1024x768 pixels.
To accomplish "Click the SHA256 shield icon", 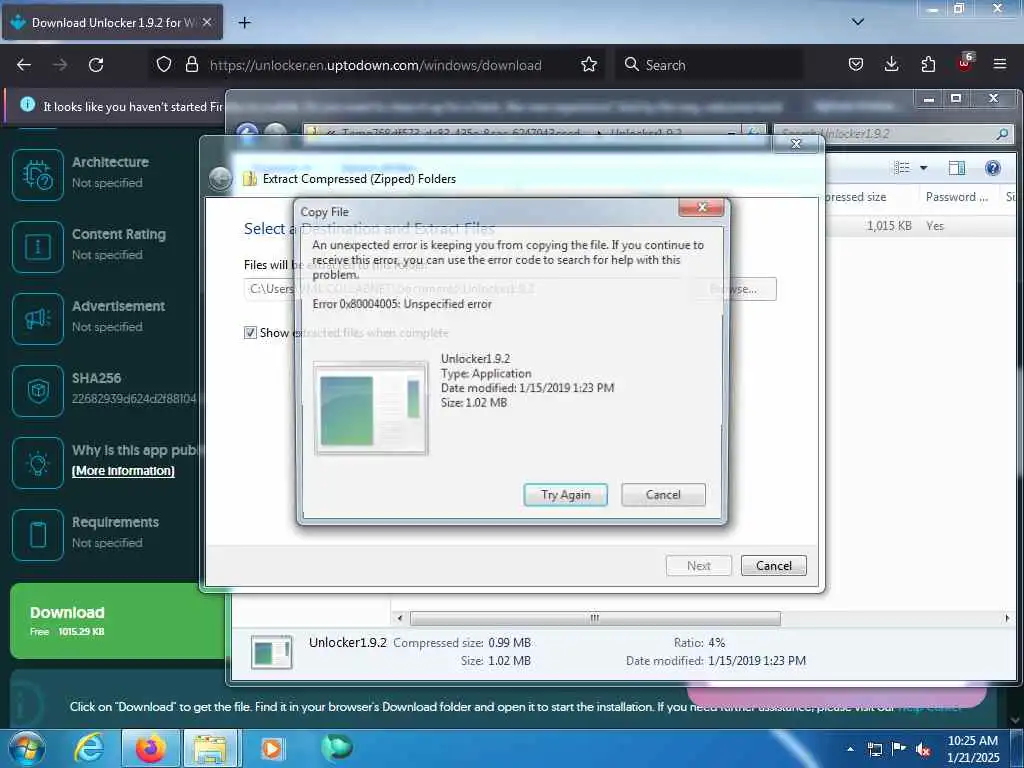I will 38,391.
